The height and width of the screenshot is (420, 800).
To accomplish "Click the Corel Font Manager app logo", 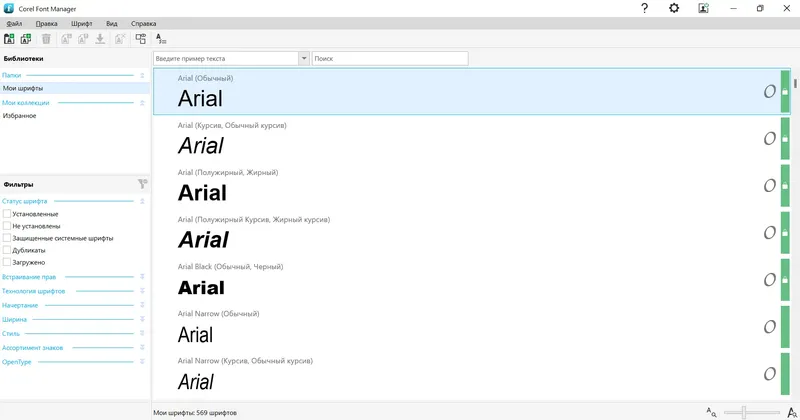I will (9, 8).
